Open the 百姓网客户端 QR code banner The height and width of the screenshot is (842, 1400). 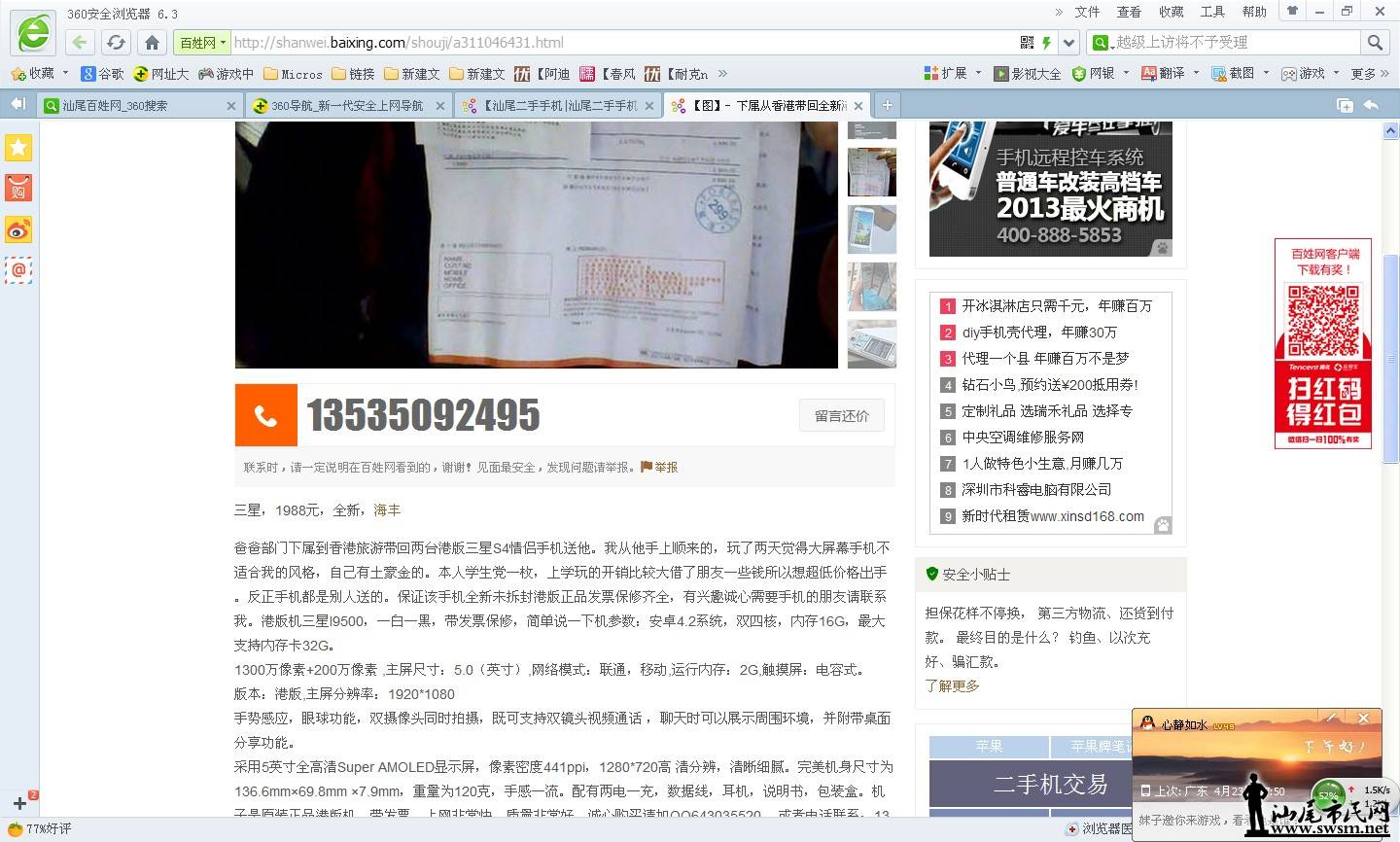click(x=1323, y=343)
